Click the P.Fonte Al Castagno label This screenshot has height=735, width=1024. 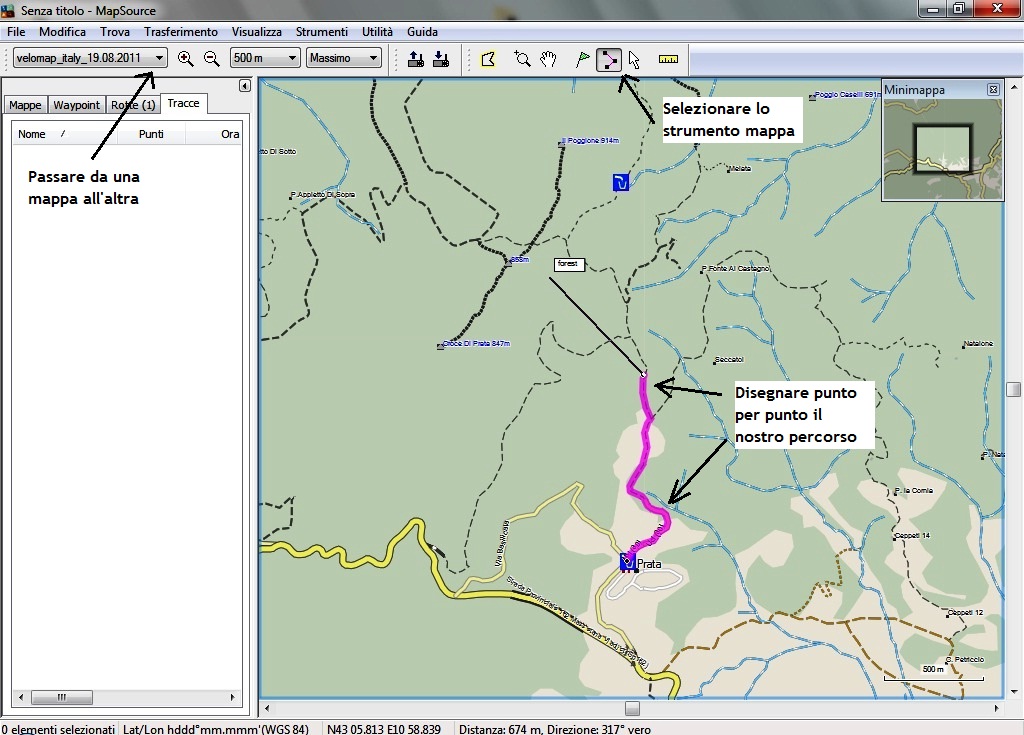pyautogui.click(x=738, y=269)
